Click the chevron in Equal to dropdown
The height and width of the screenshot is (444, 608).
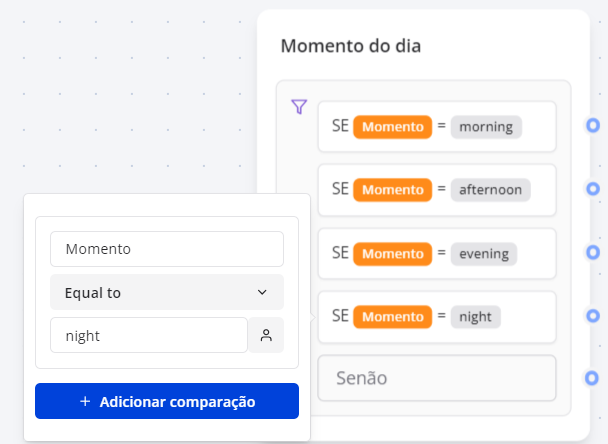262,292
